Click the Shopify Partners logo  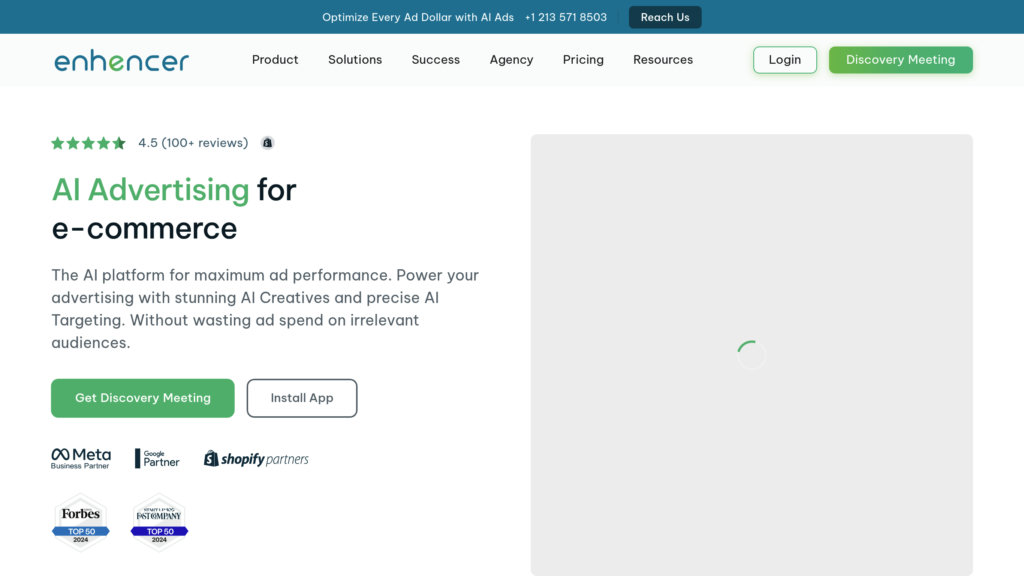(x=256, y=459)
